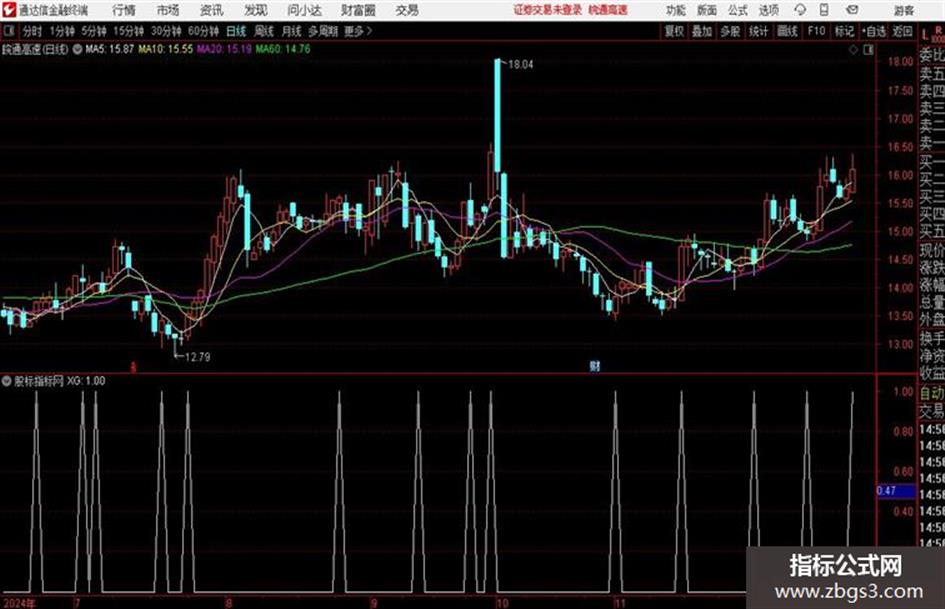The image size is (945, 609).
Task: Switch to the 月线 monthly tab
Action: point(292,31)
